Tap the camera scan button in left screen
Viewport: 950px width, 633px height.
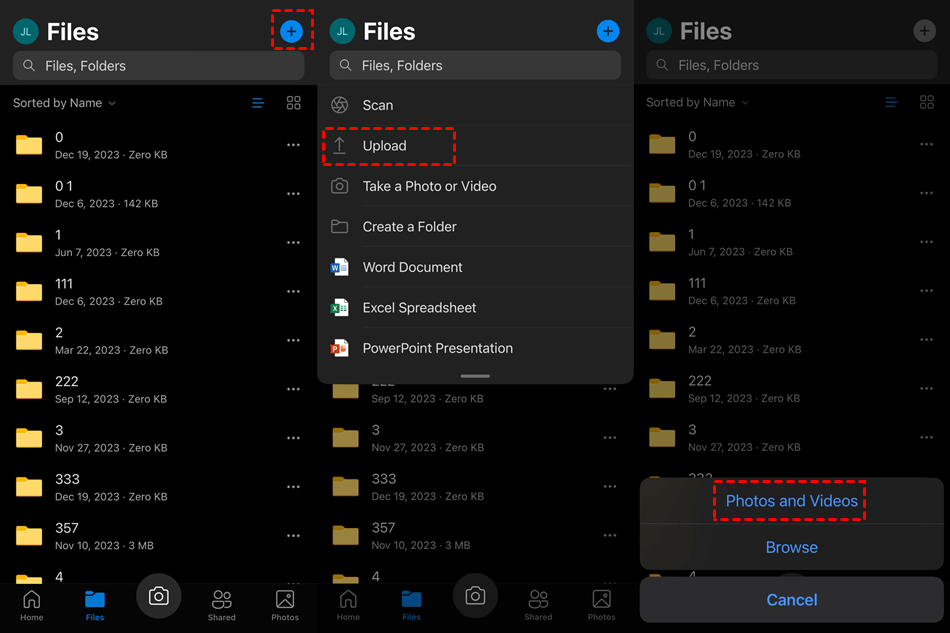point(159,596)
